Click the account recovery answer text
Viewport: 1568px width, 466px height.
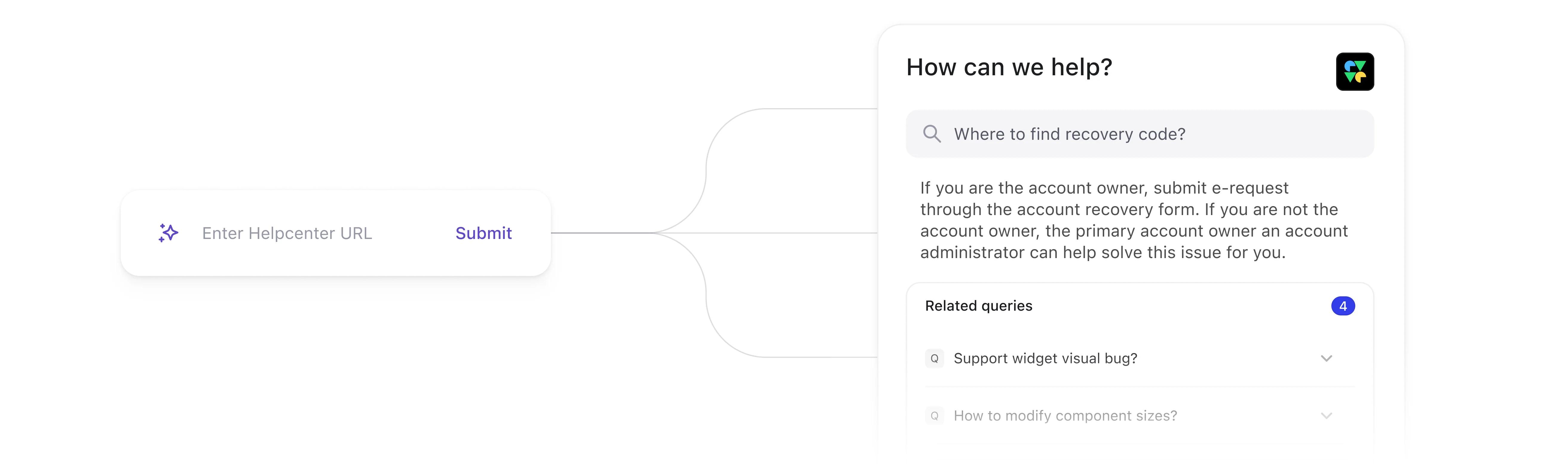point(1134,220)
